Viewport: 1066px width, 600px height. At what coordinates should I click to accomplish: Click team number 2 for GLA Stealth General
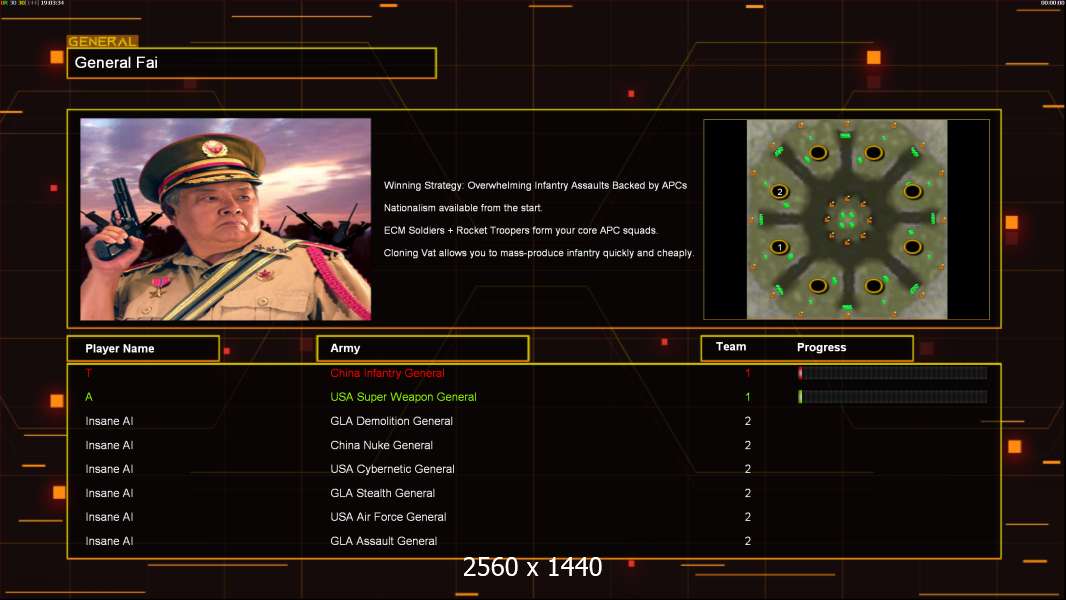click(x=748, y=493)
